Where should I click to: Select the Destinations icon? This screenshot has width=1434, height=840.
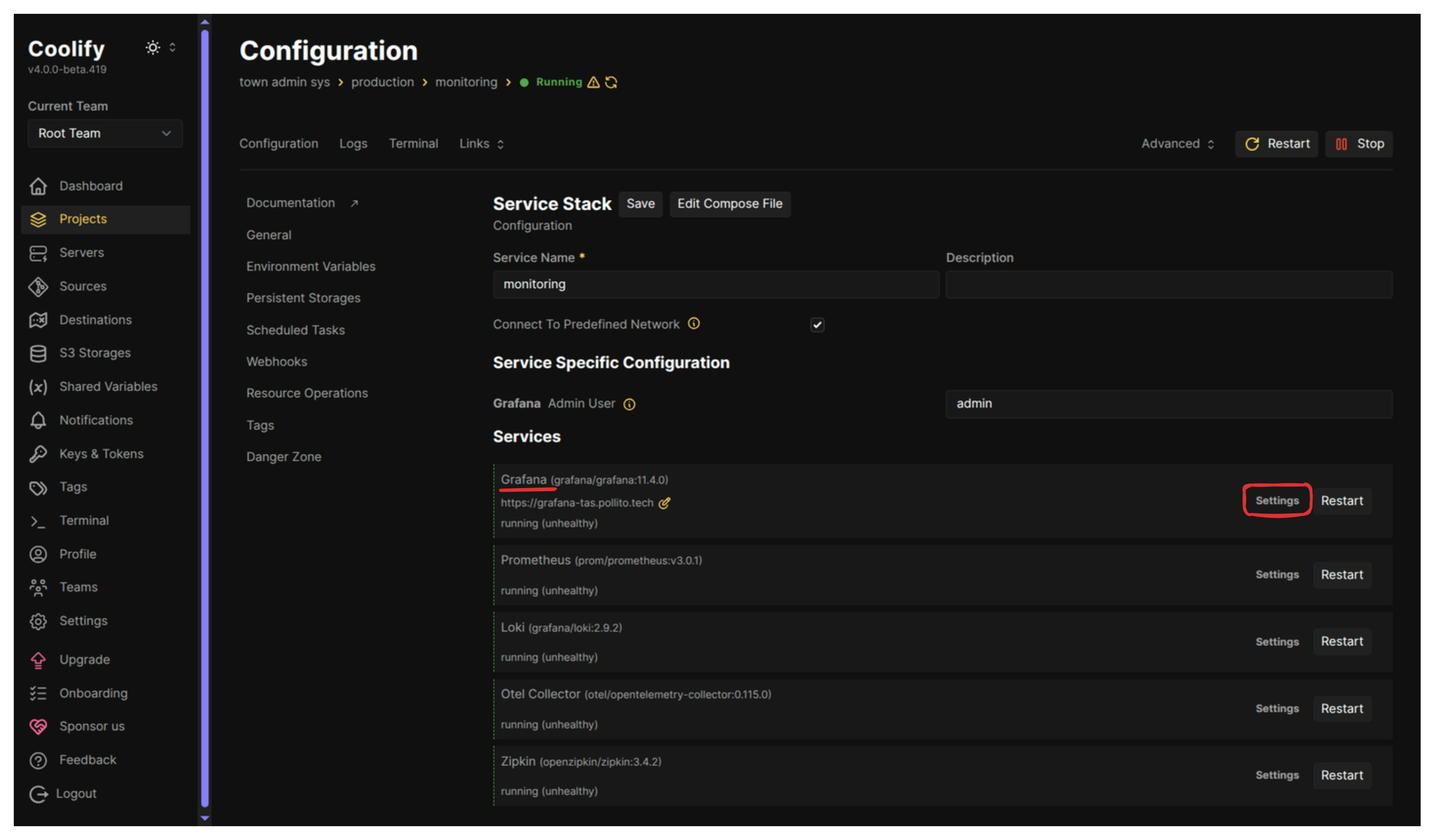38,320
